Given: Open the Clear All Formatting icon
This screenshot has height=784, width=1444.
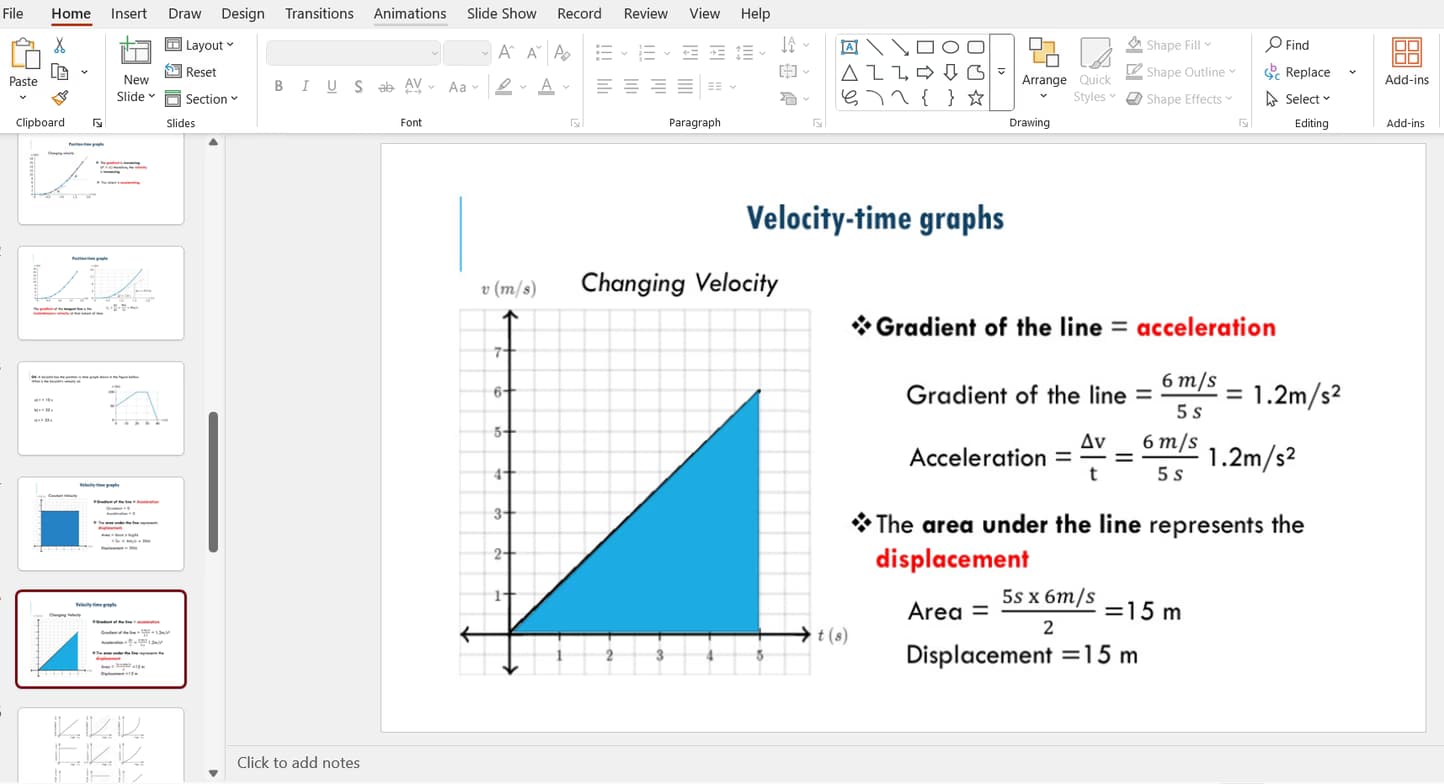Looking at the screenshot, I should click(563, 50).
